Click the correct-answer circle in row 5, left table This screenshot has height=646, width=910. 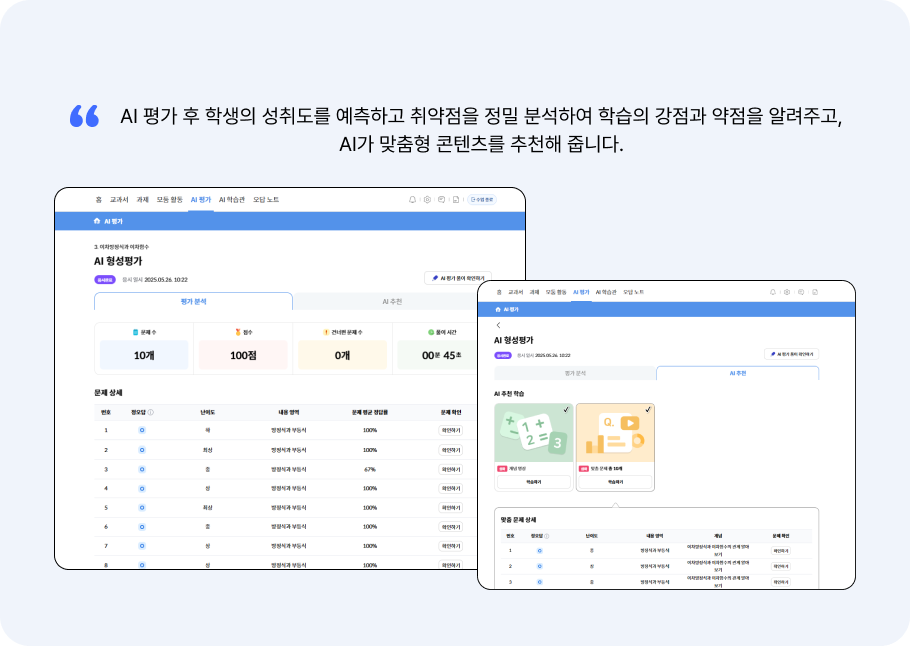(142, 508)
